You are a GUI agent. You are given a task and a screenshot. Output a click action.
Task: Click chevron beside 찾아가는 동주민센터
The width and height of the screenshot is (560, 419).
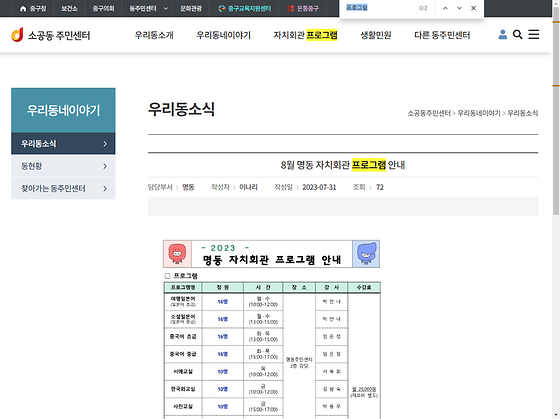tap(105, 188)
